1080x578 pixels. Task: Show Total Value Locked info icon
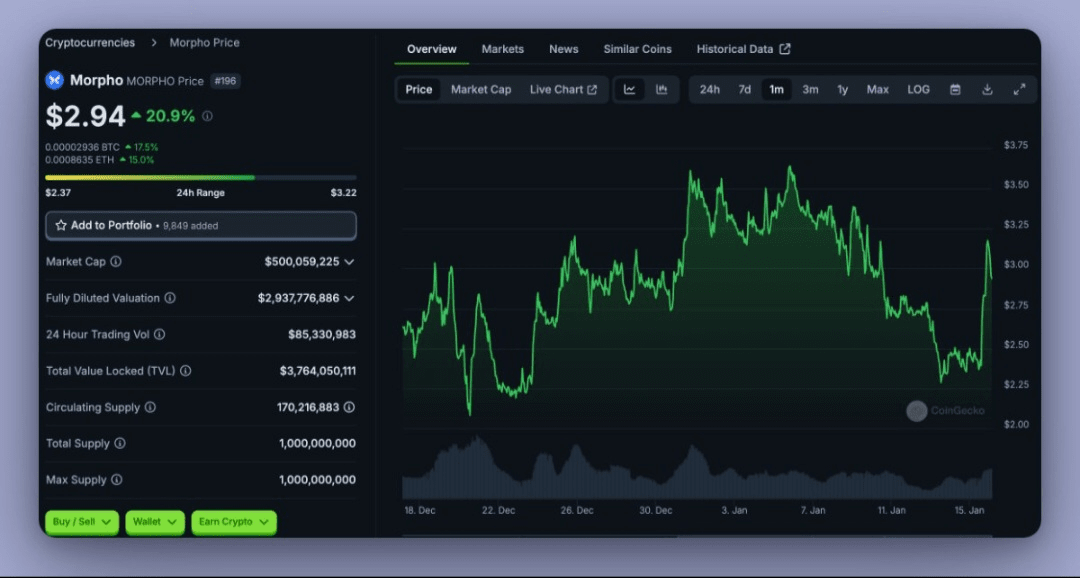click(186, 371)
